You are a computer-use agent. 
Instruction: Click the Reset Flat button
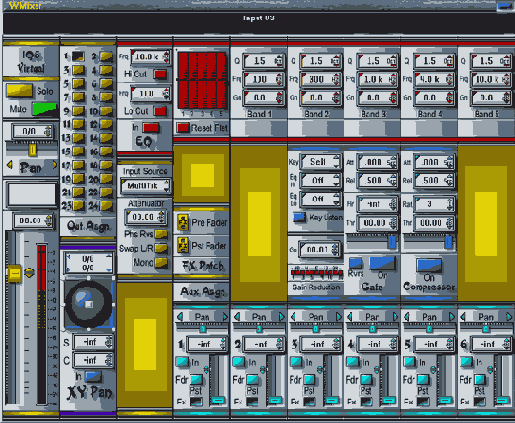[x=183, y=128]
